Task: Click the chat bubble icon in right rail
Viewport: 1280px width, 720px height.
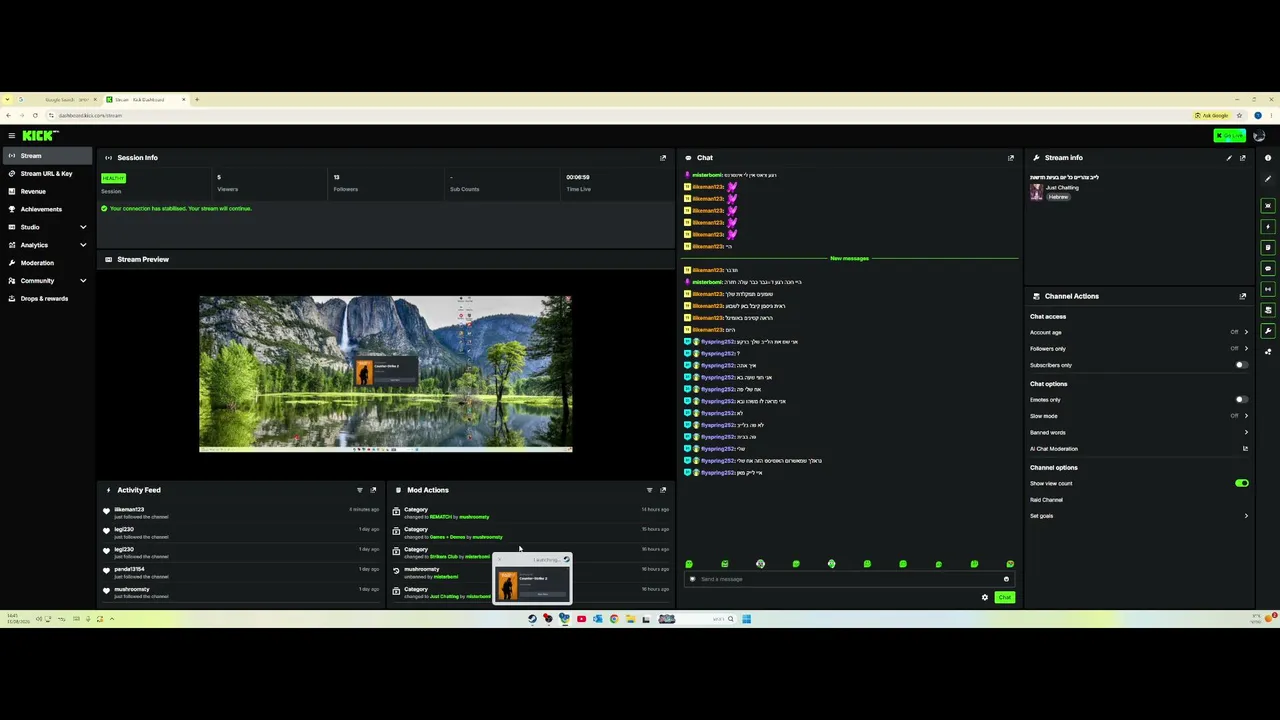Action: (1268, 269)
